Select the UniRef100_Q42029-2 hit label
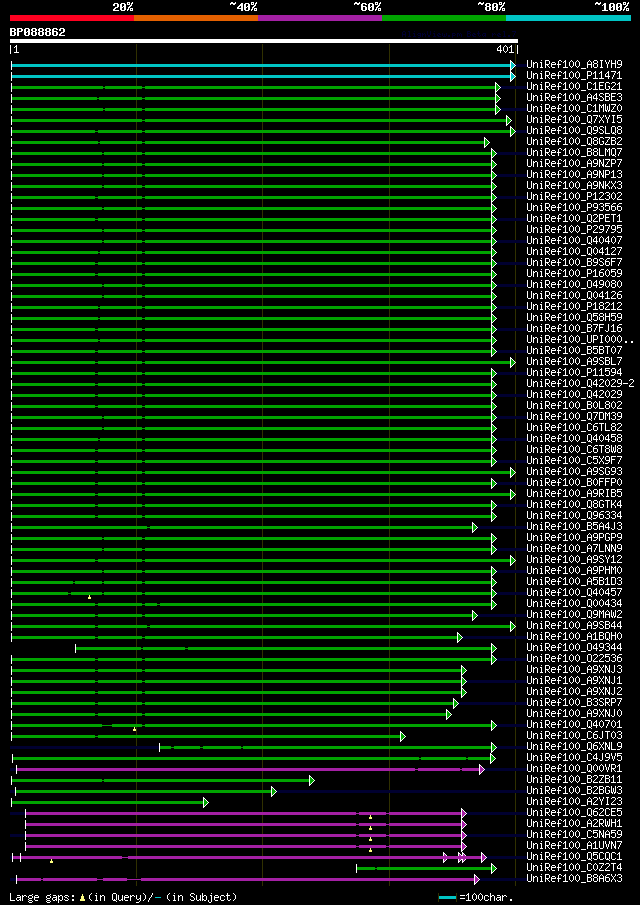640x905 pixels. coord(581,384)
